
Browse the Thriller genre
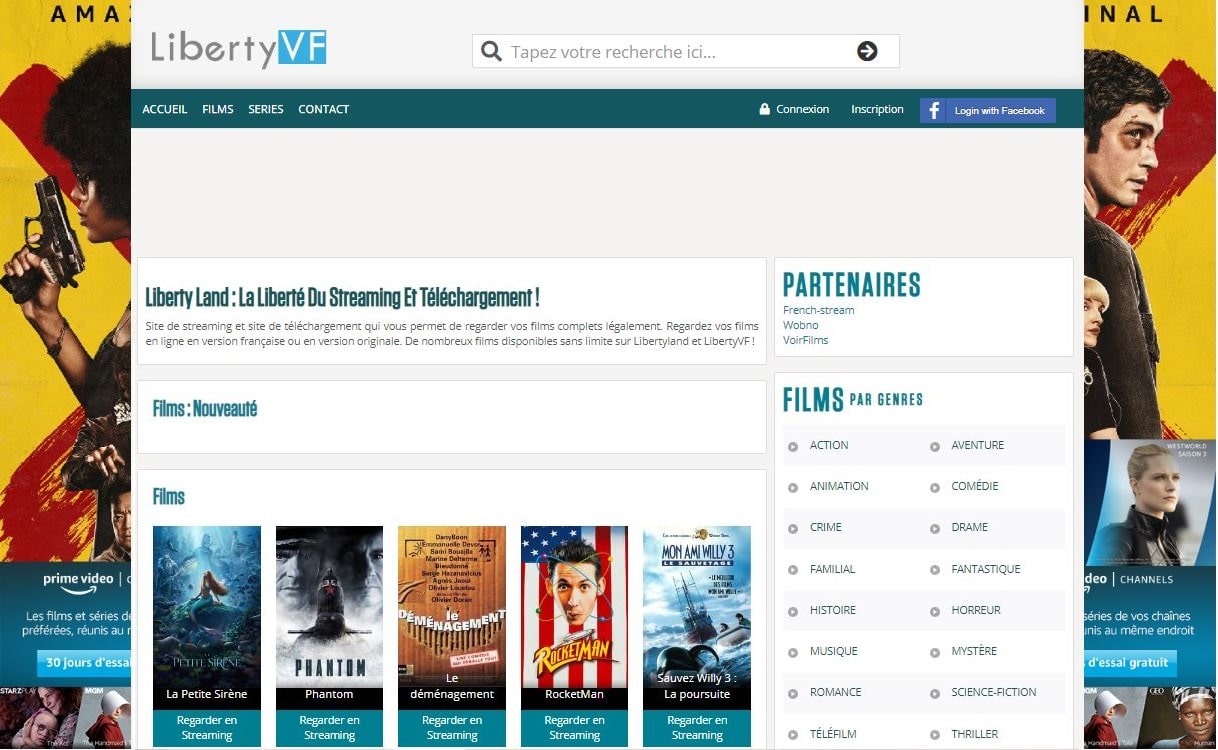point(975,734)
